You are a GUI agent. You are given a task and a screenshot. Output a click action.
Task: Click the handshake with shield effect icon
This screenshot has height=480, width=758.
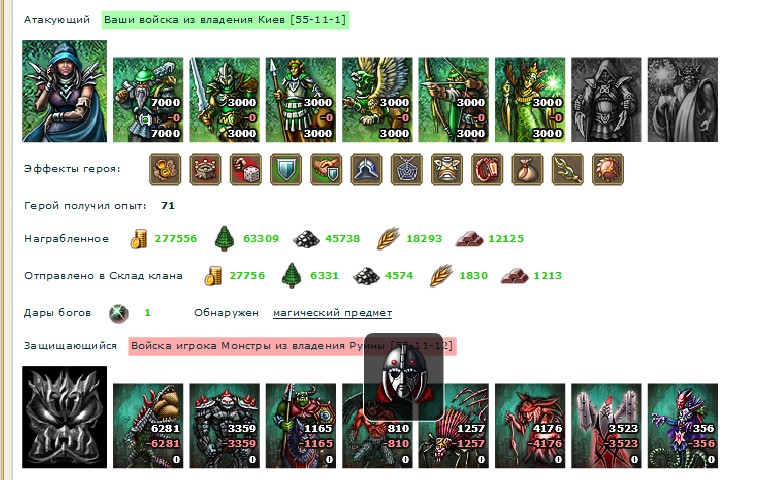pyautogui.click(x=326, y=170)
